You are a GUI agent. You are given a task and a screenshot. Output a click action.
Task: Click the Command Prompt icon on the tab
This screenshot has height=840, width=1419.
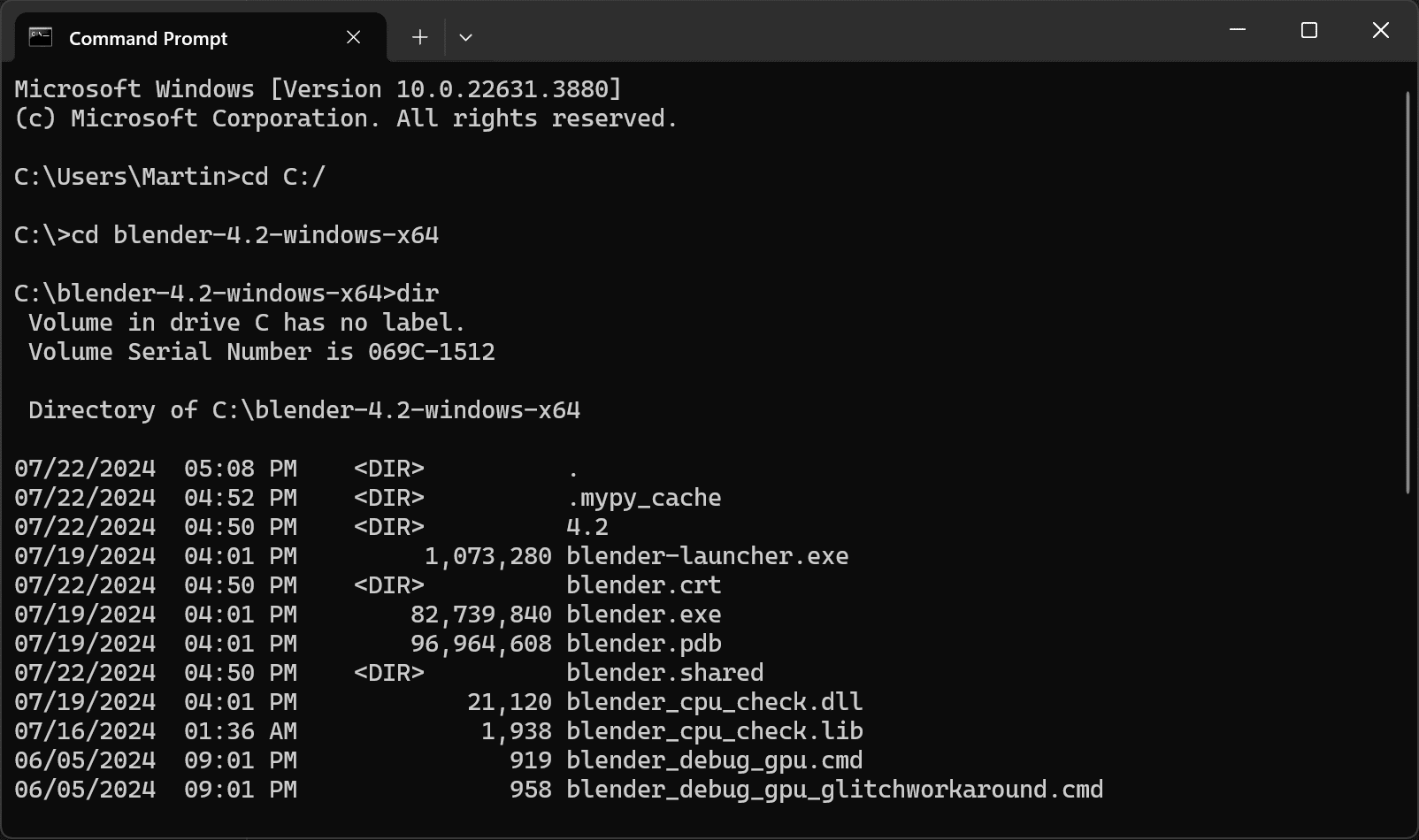pyautogui.click(x=40, y=37)
